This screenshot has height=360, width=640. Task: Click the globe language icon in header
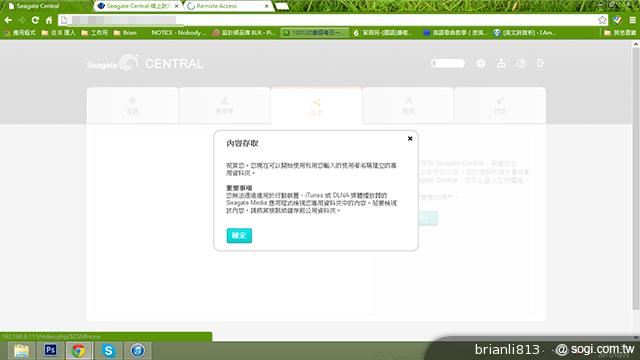(x=481, y=63)
